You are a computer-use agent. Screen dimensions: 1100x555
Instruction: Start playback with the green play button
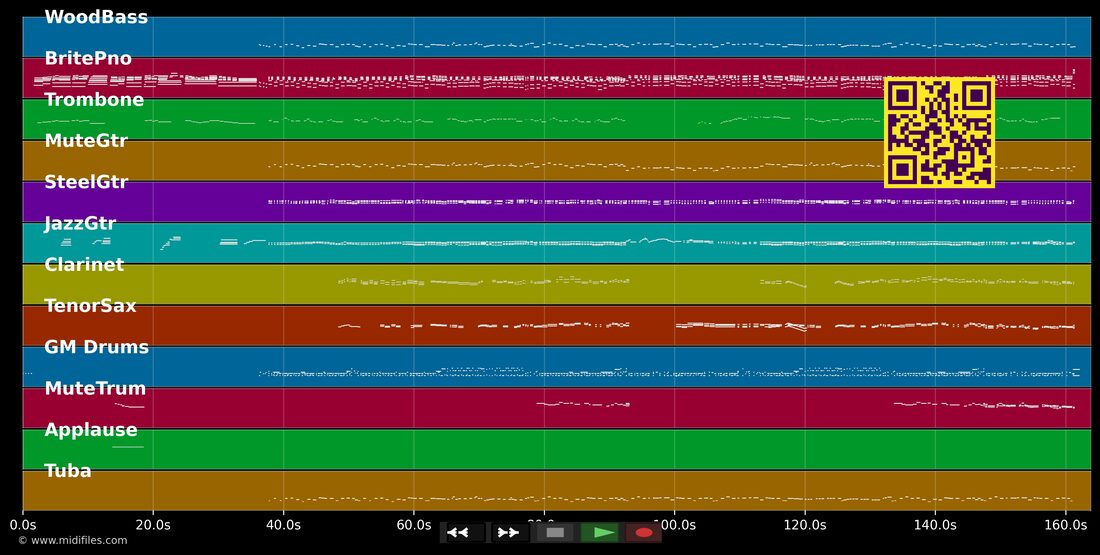click(x=601, y=533)
